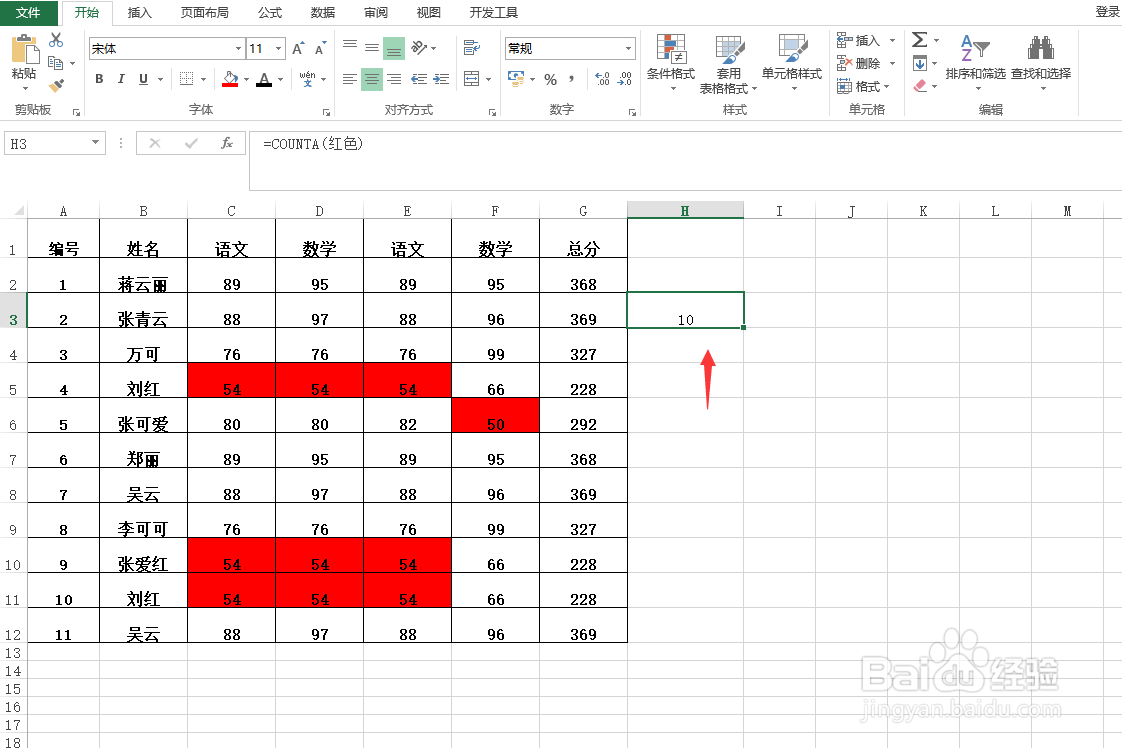Increase font size with larger A icon
Screen dimensions: 1122x748
[x=298, y=49]
